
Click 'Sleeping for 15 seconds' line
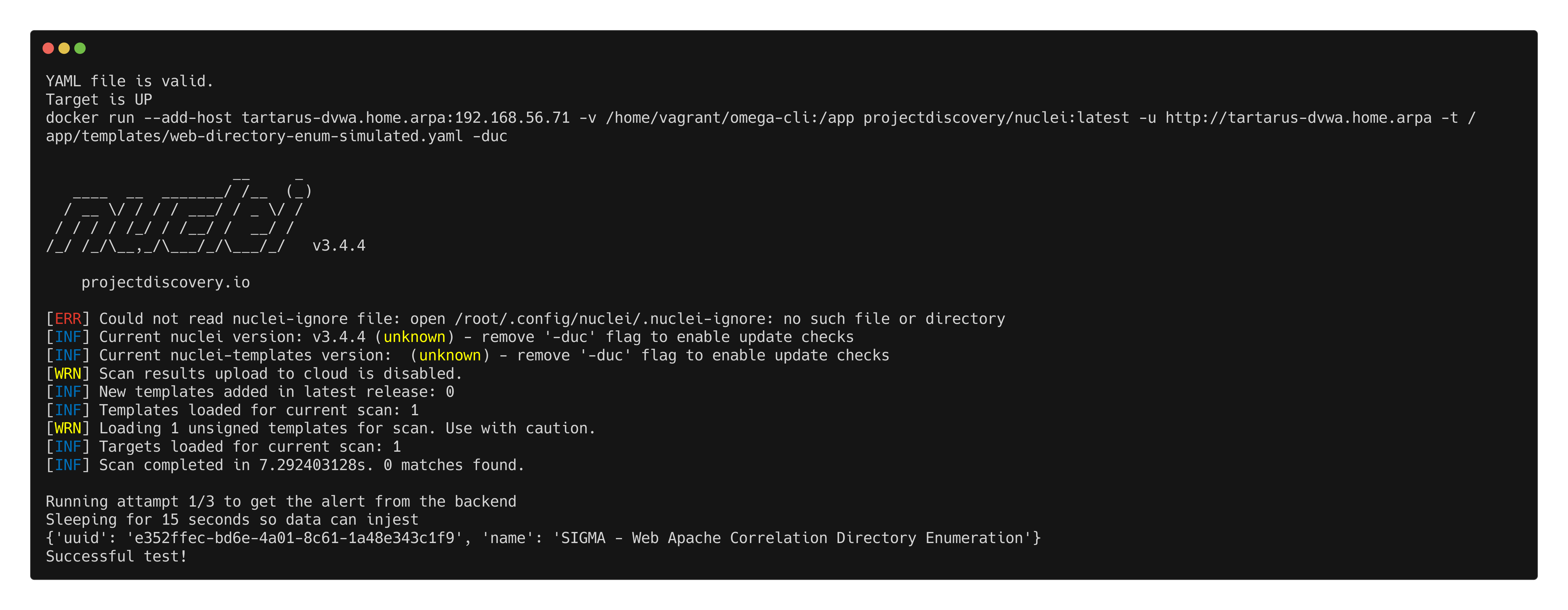tap(232, 520)
